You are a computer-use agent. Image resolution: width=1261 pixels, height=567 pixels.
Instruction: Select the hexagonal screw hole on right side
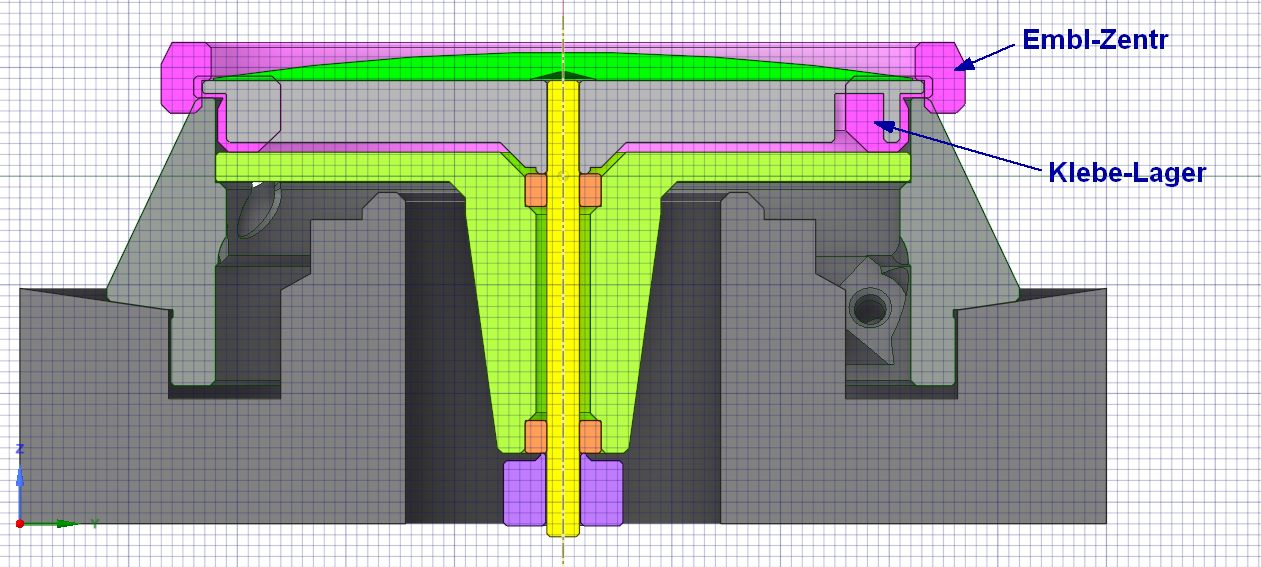point(870,306)
